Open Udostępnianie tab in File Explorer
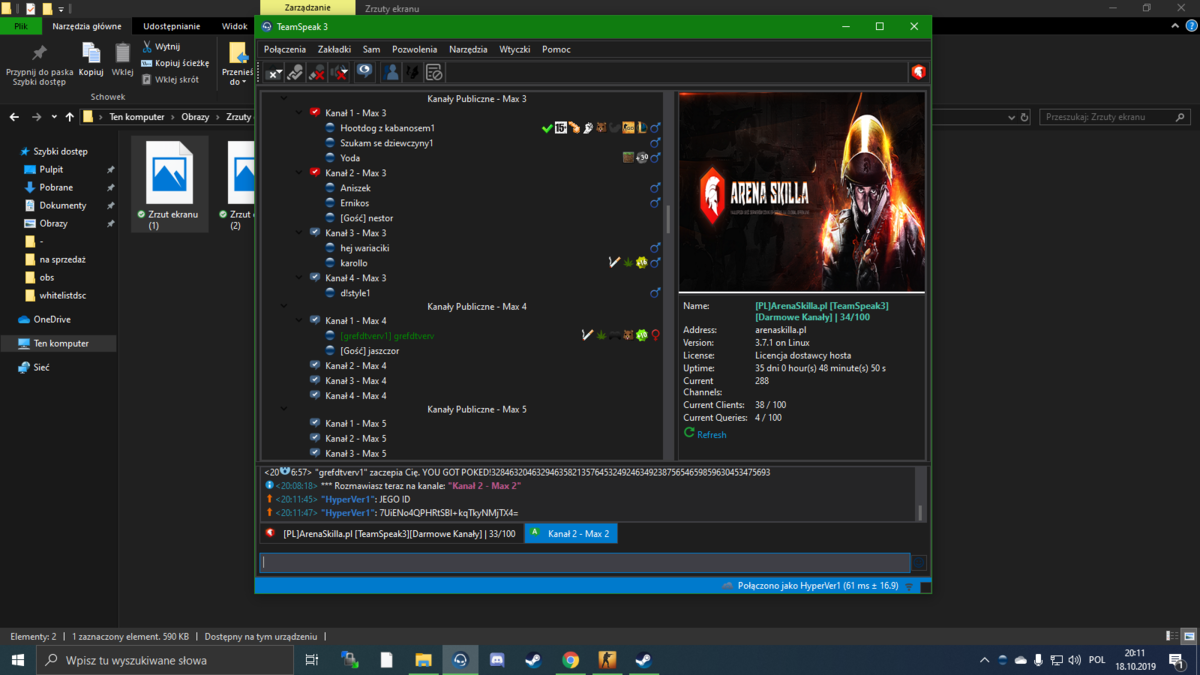1200x675 pixels. pyautogui.click(x=172, y=26)
